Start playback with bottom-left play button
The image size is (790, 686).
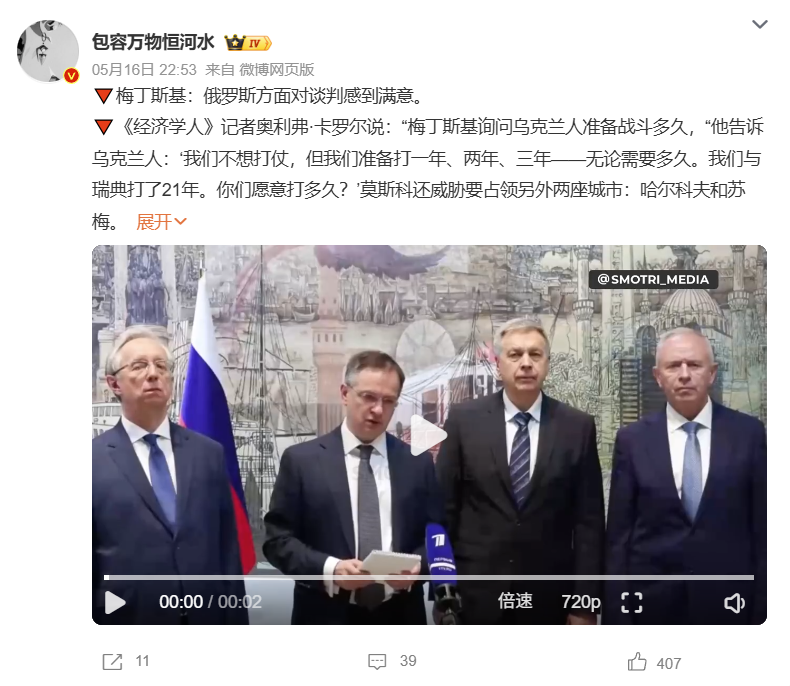pos(115,602)
